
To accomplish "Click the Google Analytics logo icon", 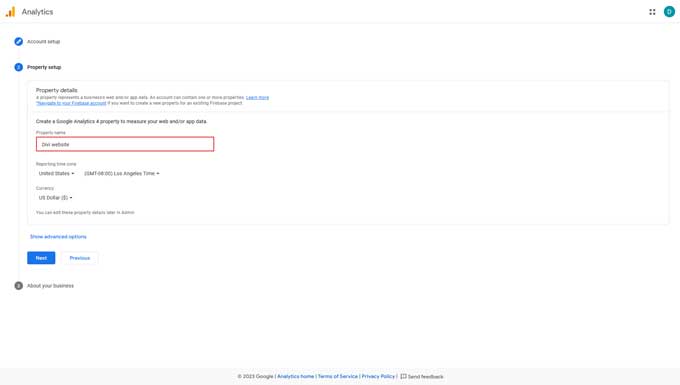I will (x=10, y=12).
